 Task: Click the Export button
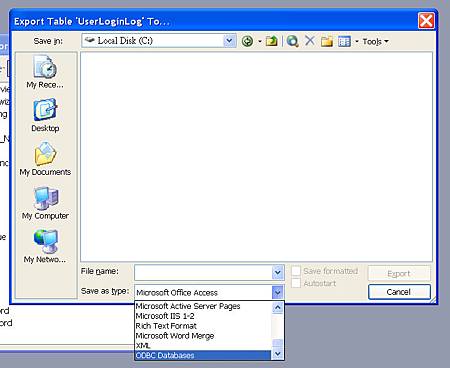(x=399, y=274)
